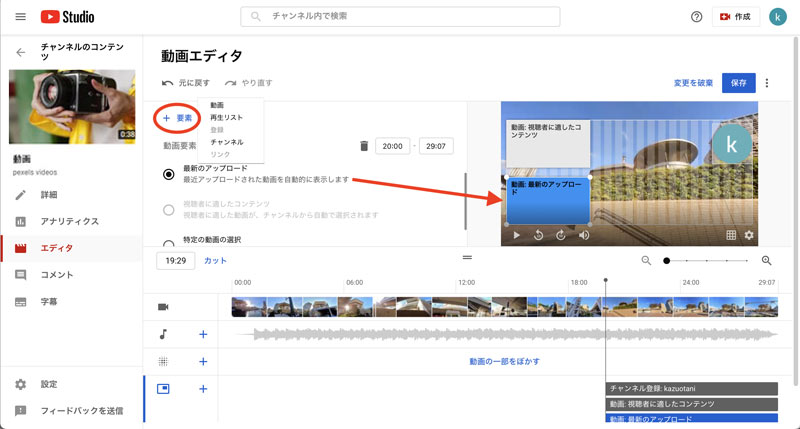Open the three-dot more options menu

767,83
